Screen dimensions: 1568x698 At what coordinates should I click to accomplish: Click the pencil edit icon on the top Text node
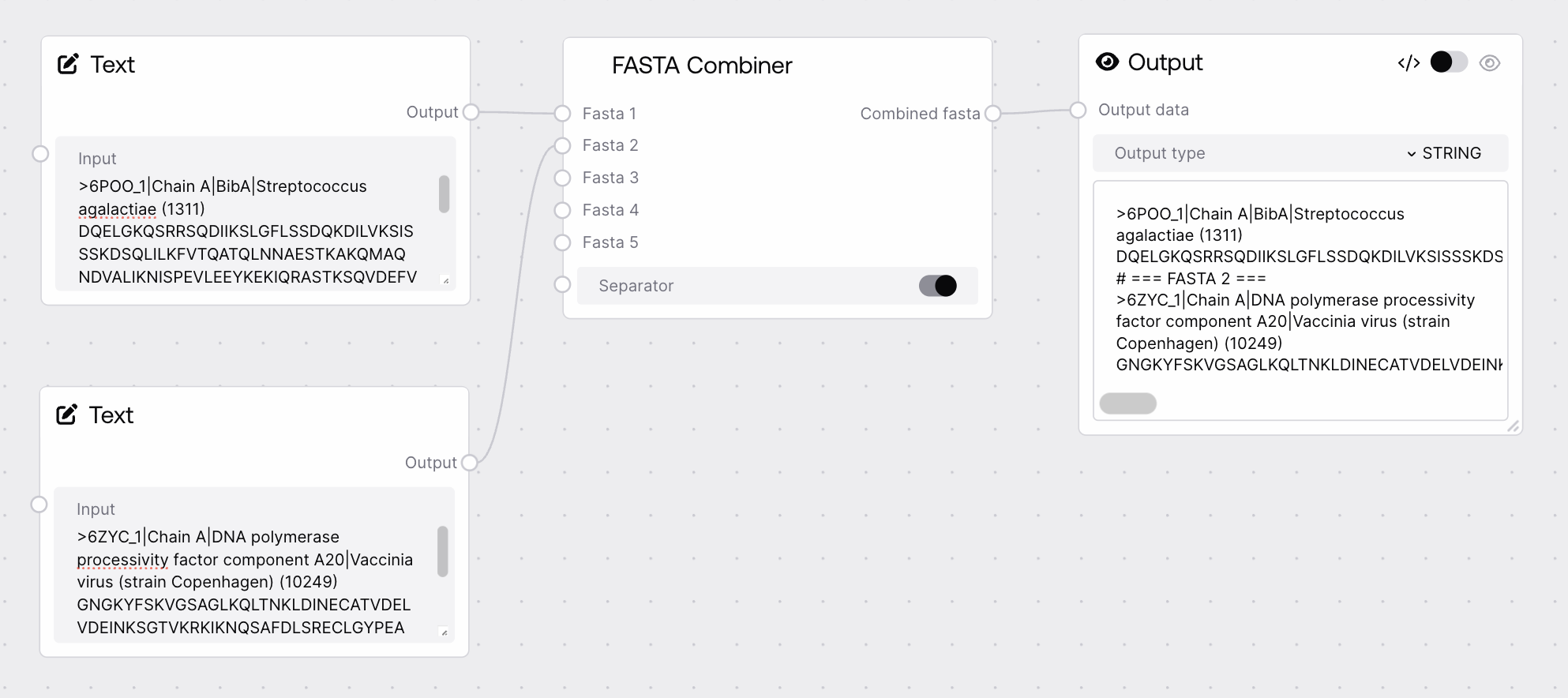coord(68,63)
